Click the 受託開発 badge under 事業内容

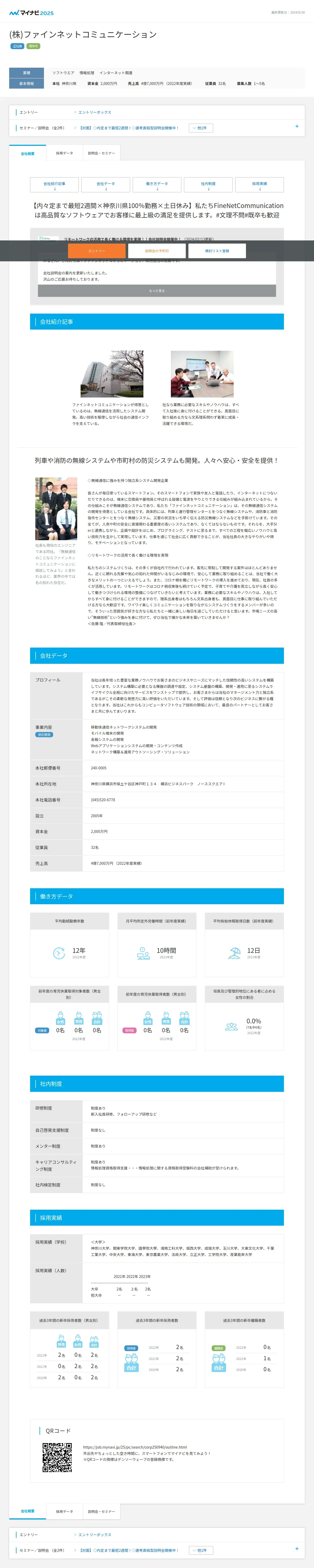(x=44, y=735)
